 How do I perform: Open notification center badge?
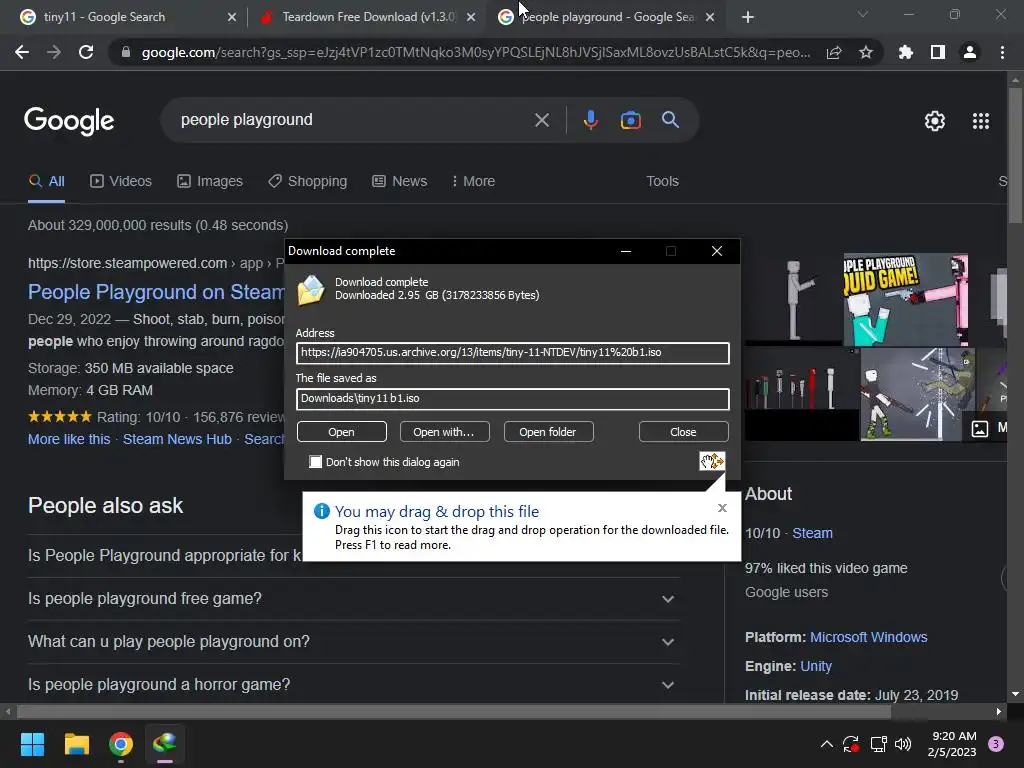click(996, 744)
